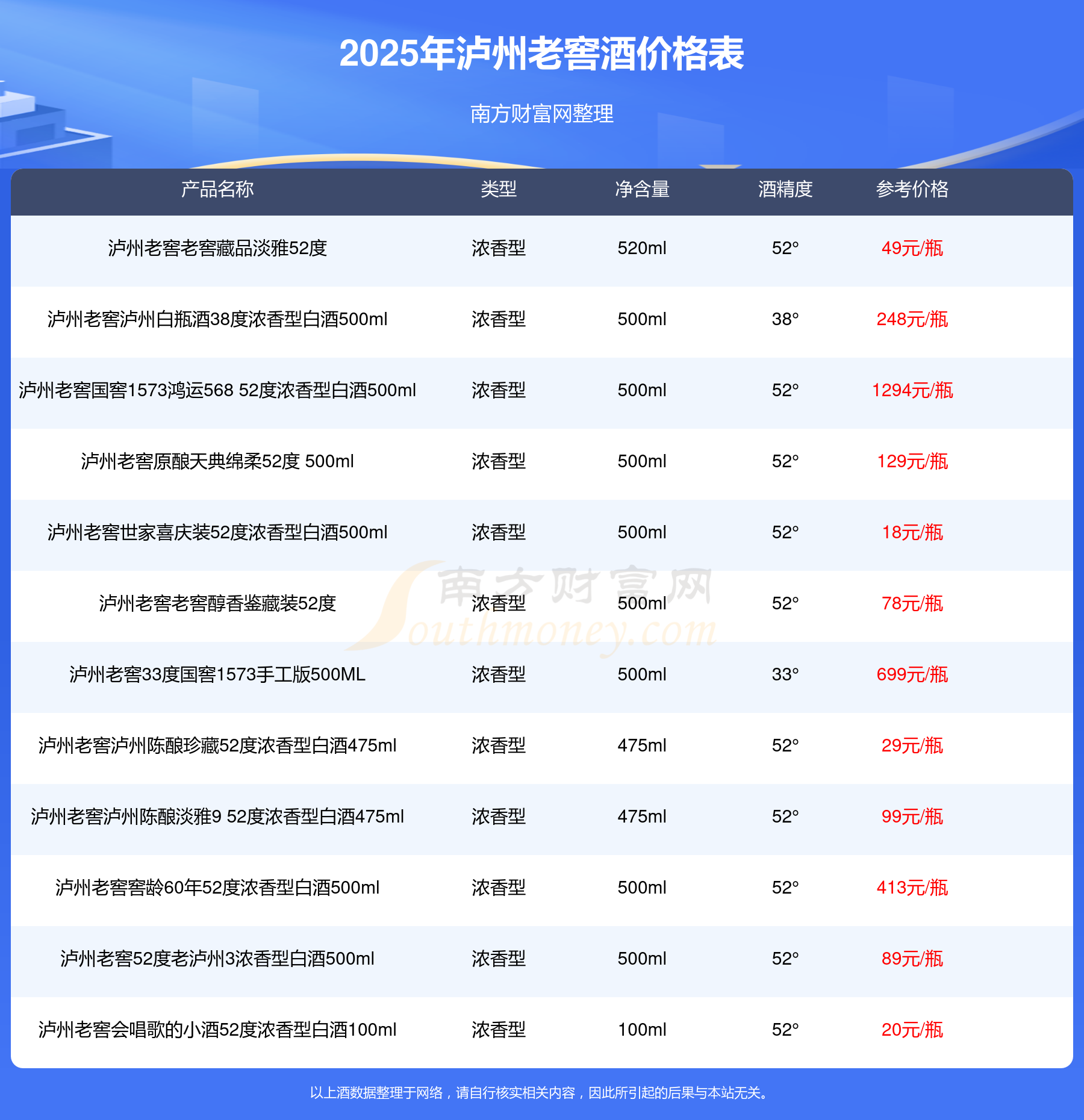
Task: Select the price "248元/瓶"
Action: click(912, 319)
